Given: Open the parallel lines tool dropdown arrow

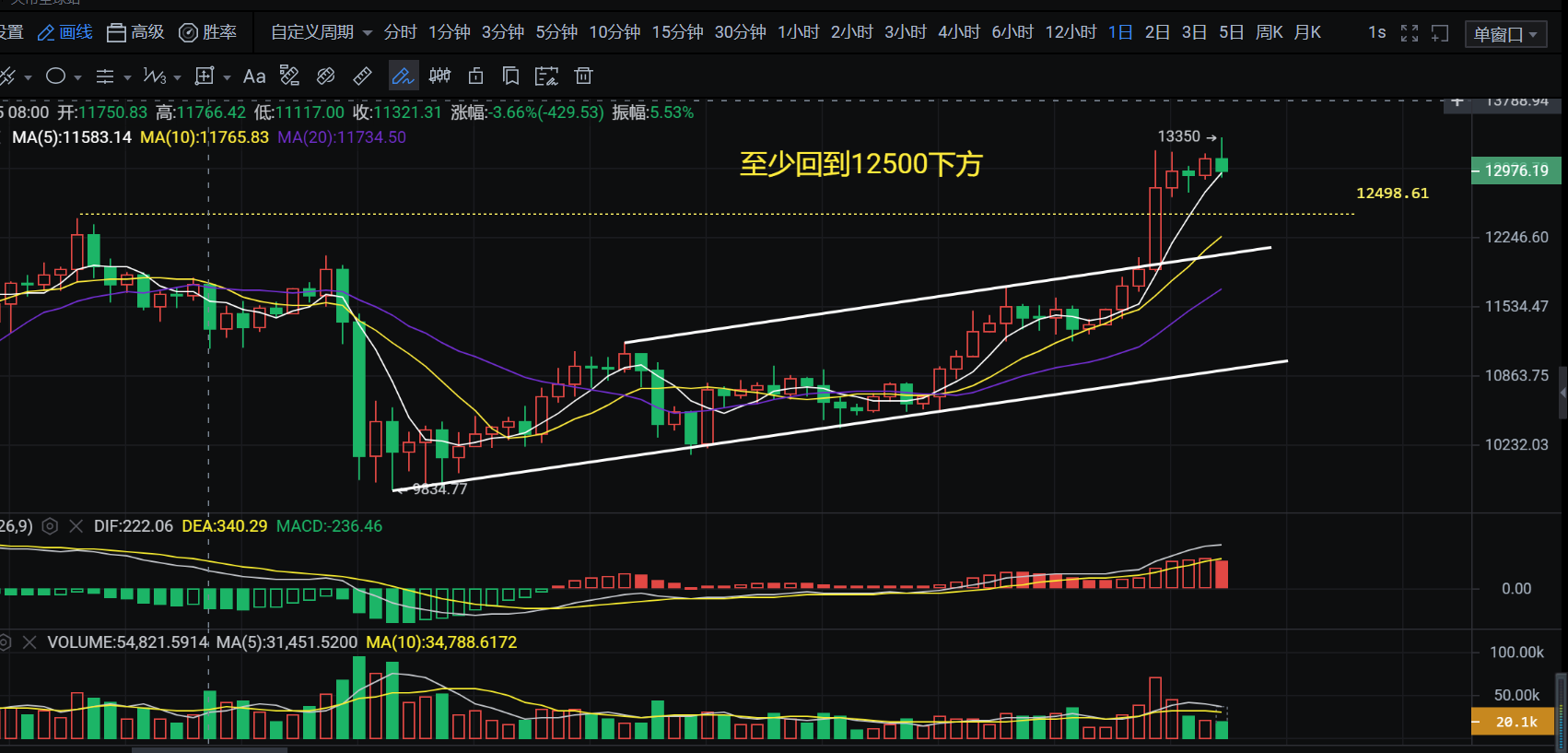Looking at the screenshot, I should [127, 77].
